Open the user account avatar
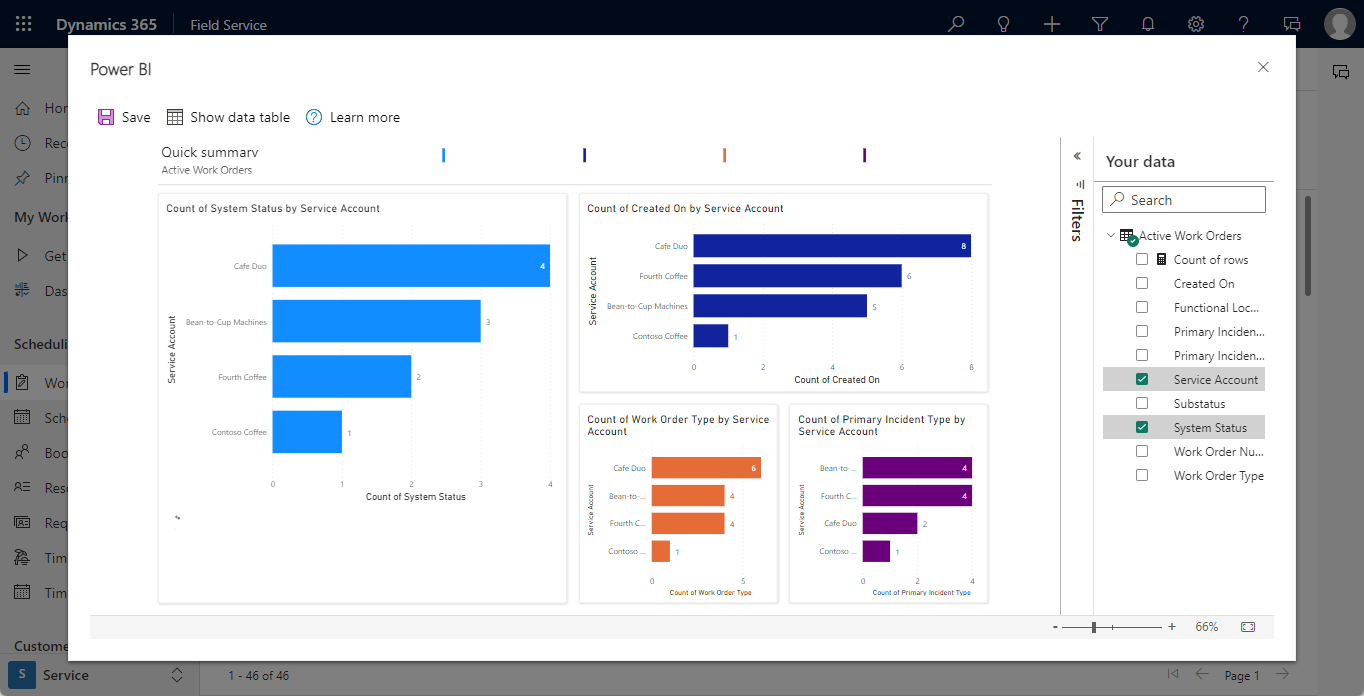 tap(1340, 24)
